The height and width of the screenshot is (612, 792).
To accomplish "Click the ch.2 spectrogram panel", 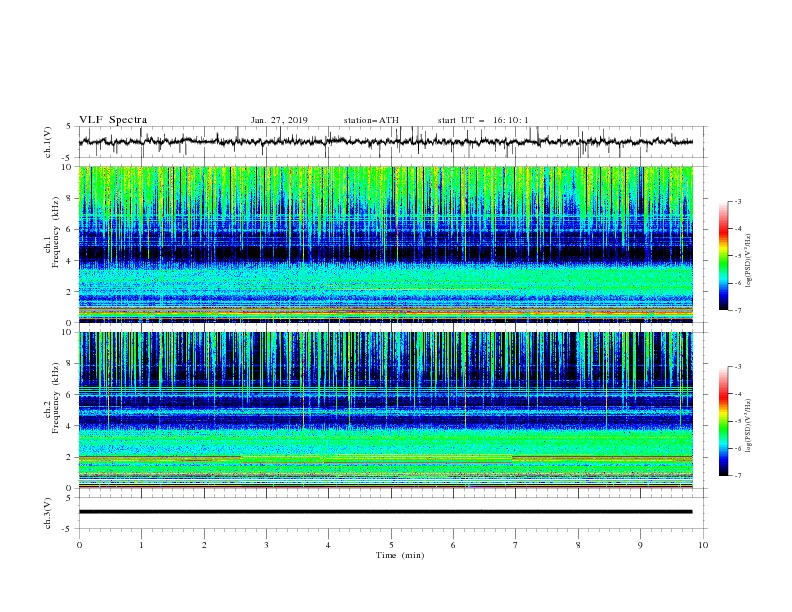I will click(385, 410).
